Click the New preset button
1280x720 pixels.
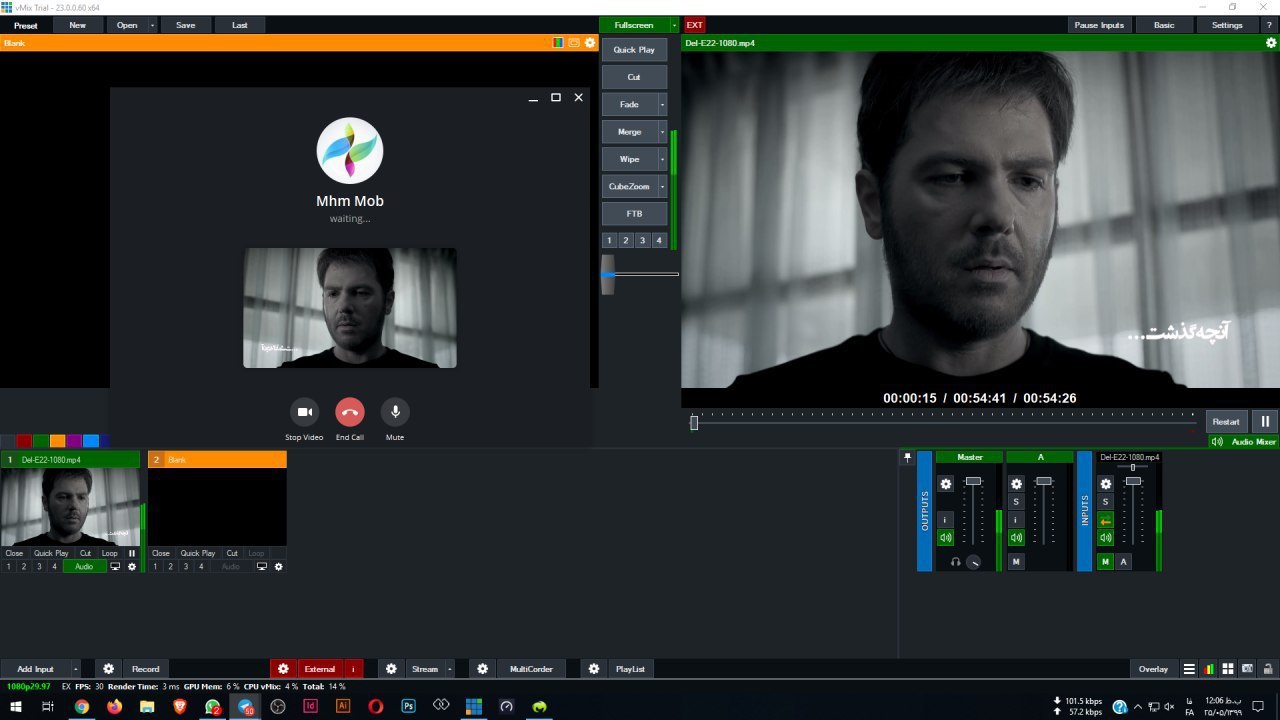pos(77,25)
